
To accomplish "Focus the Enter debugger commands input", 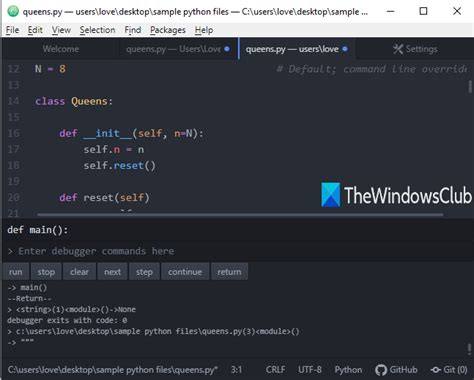I will tap(237, 251).
